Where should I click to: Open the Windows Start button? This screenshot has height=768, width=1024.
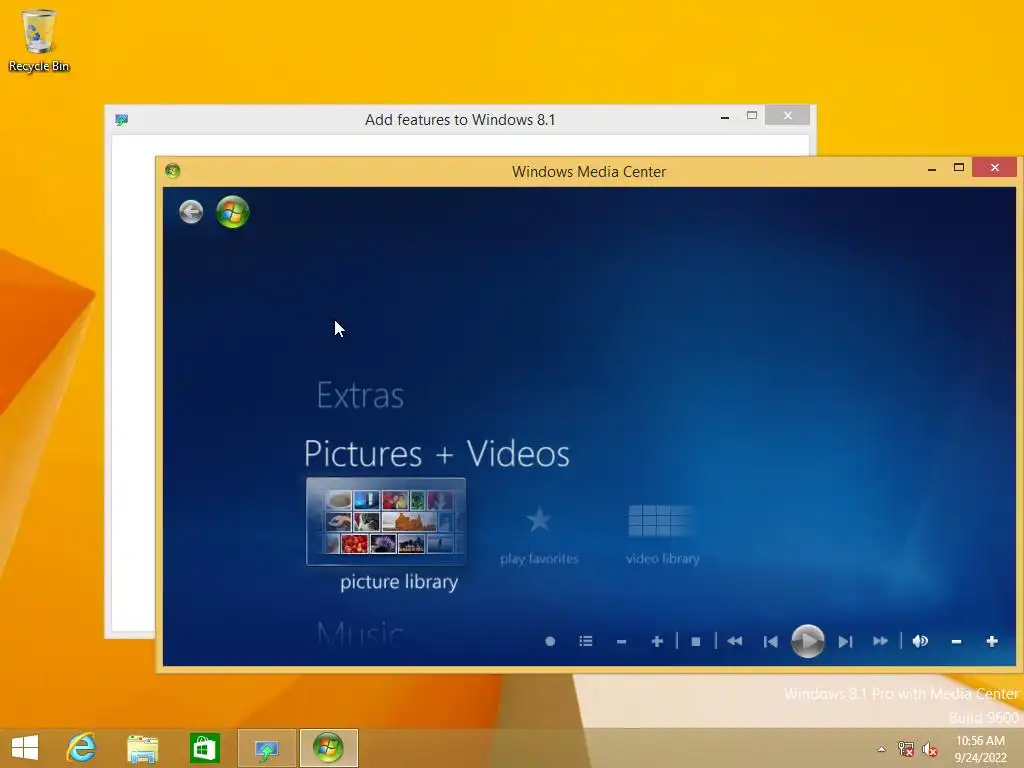click(x=25, y=748)
